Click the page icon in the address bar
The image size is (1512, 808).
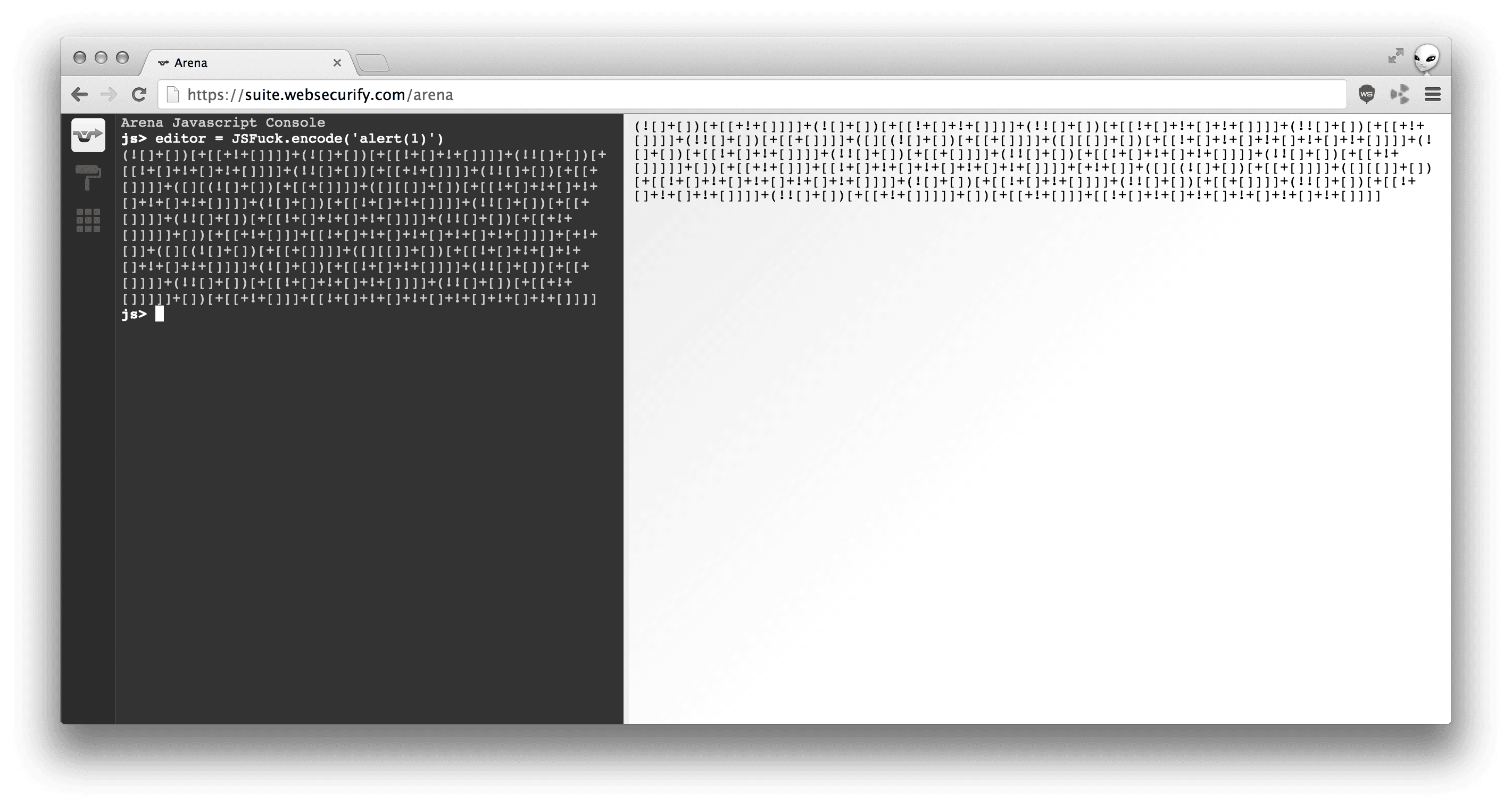pos(172,95)
